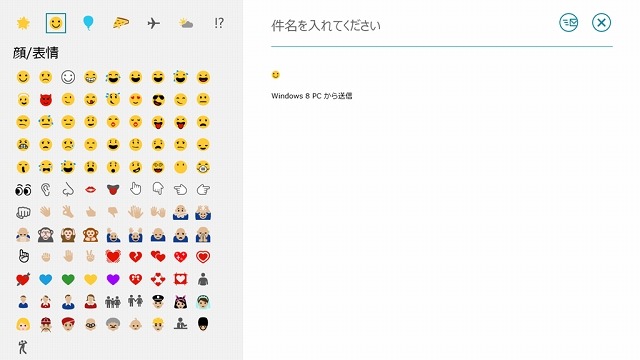
Task: Insert the white outlined smiley emoji
Action: [x=68, y=77]
